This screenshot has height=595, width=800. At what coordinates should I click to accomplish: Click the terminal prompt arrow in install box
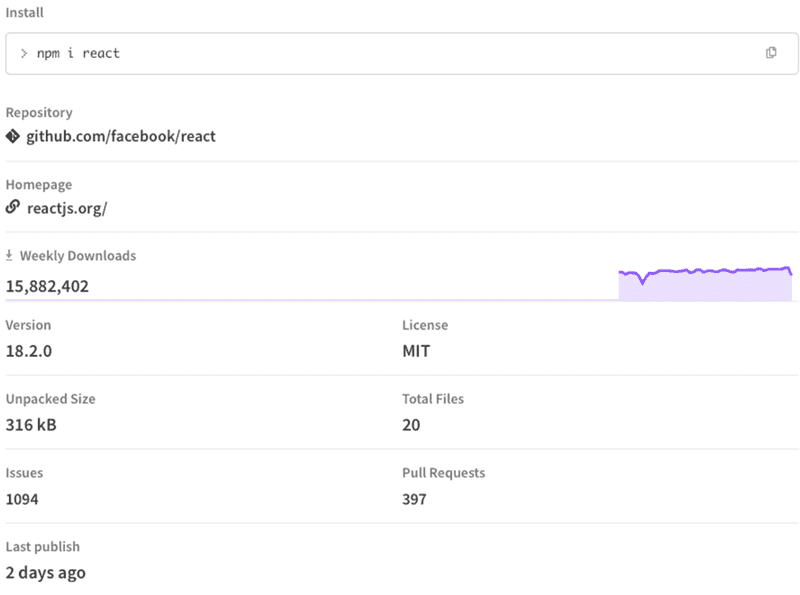click(x=22, y=53)
